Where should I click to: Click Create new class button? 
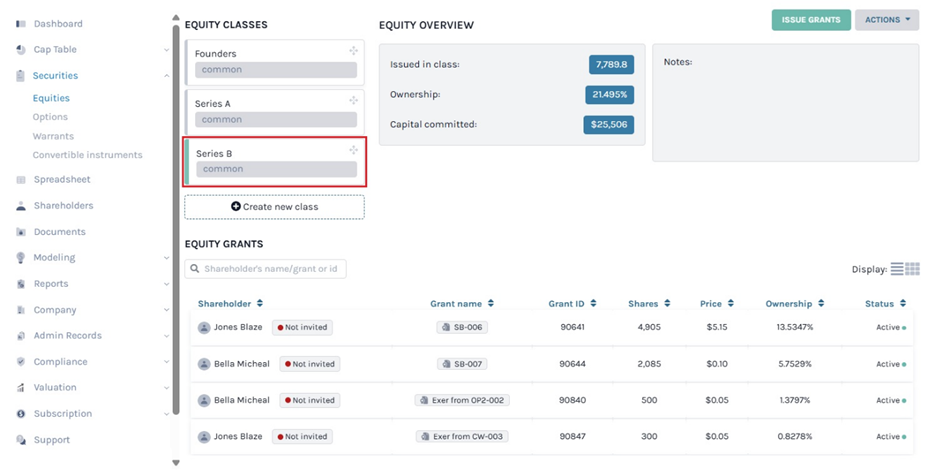pos(274,207)
